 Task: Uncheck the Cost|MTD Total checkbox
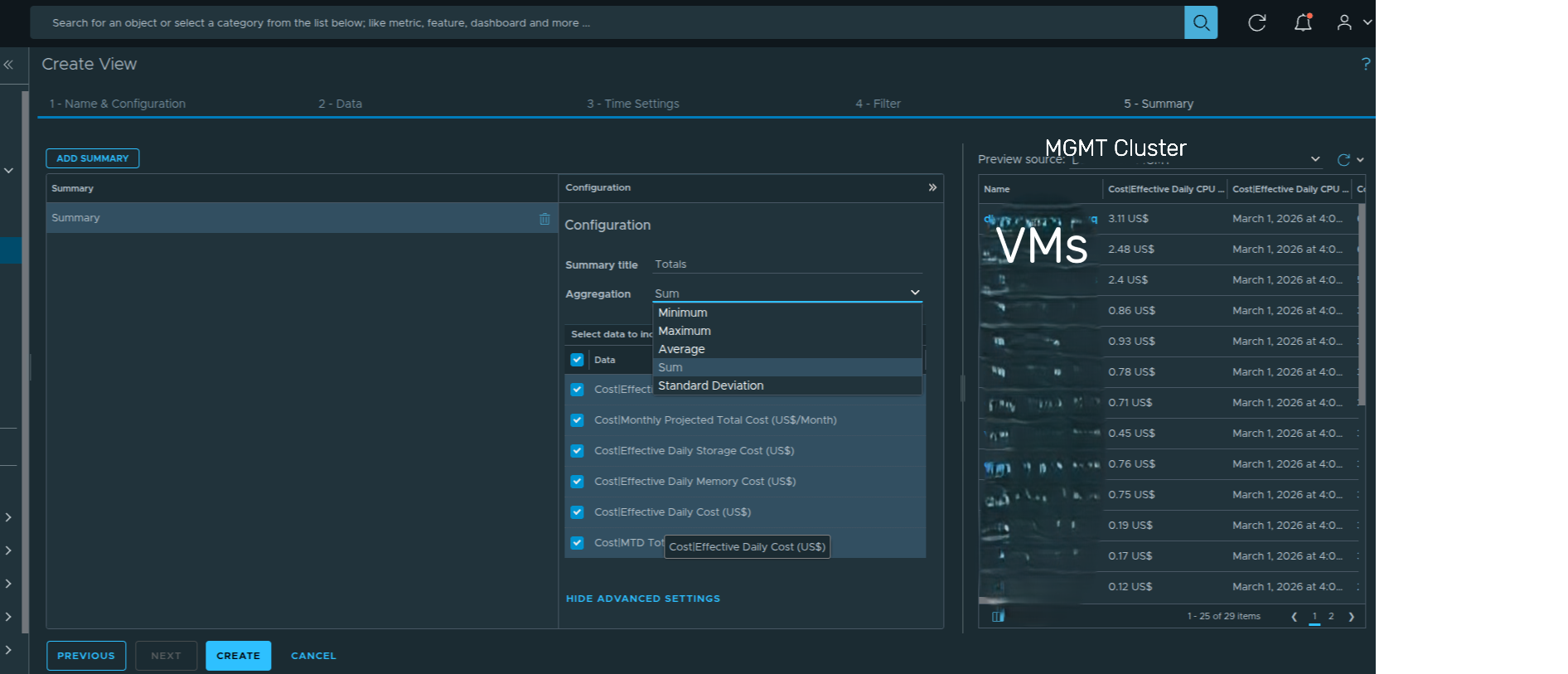click(577, 543)
